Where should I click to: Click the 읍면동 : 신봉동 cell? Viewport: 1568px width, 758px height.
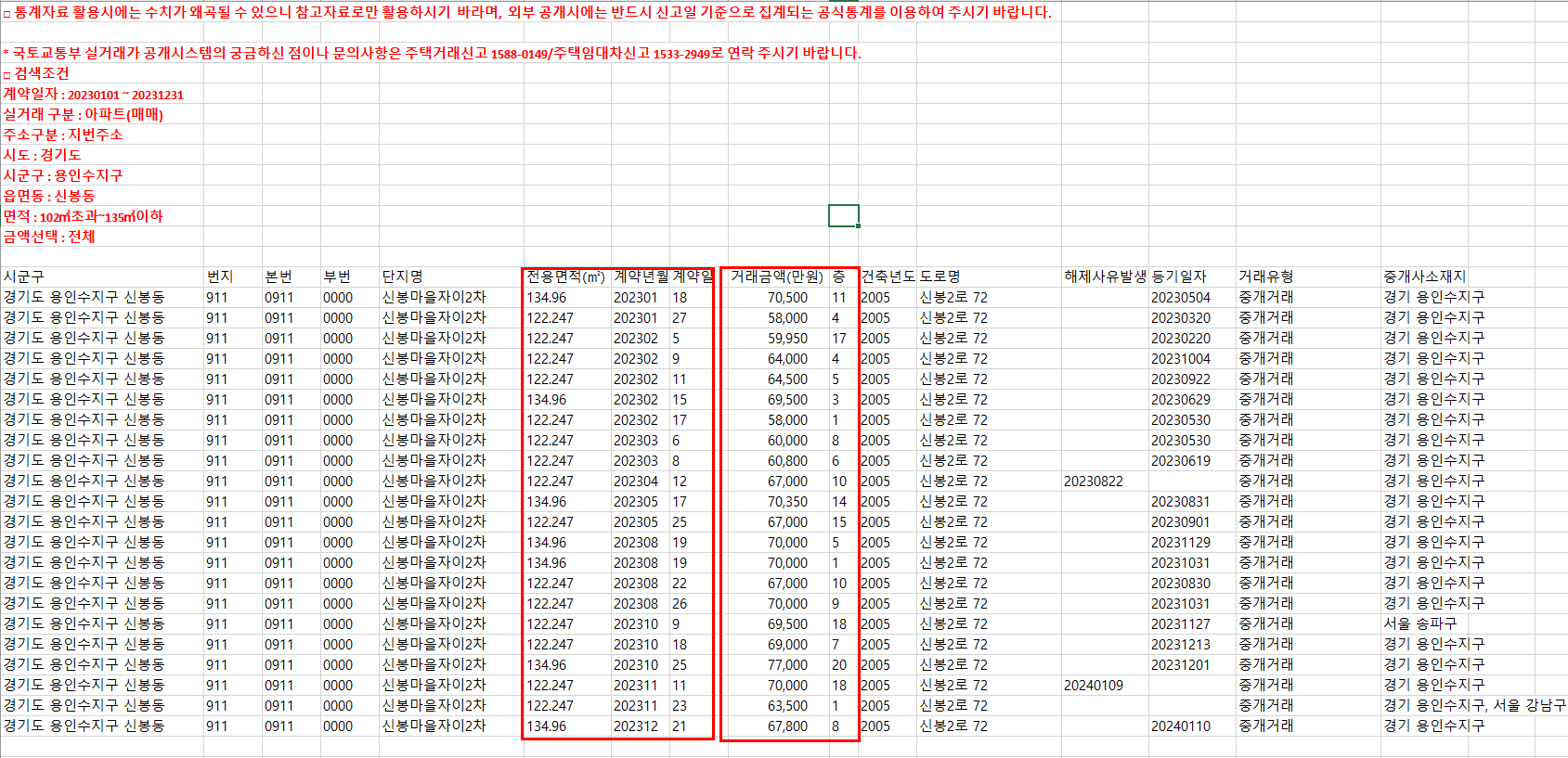pos(49,196)
